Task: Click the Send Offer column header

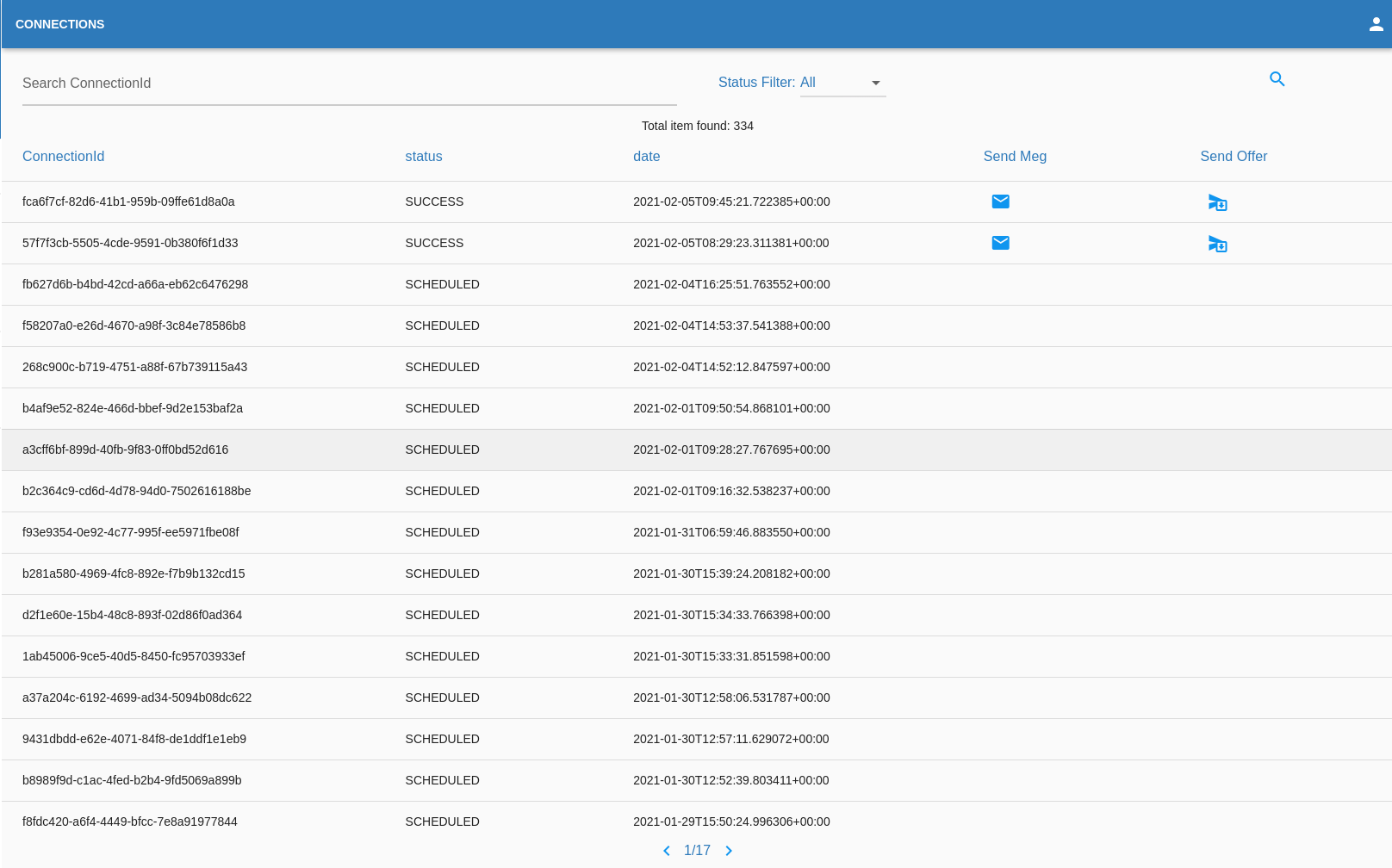Action: tap(1234, 157)
